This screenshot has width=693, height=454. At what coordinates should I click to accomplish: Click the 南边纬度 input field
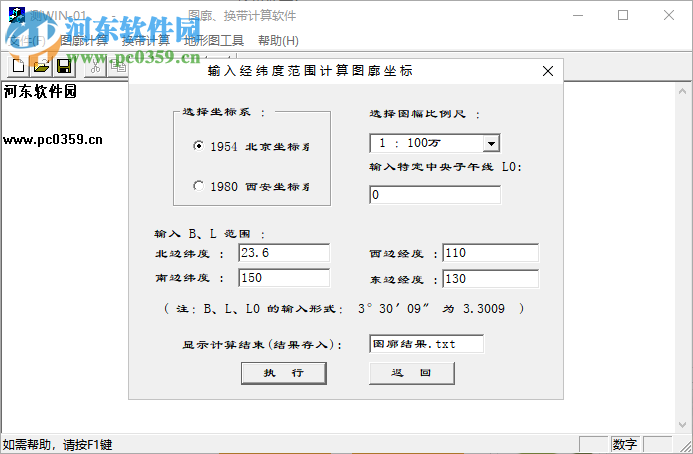[x=284, y=278]
